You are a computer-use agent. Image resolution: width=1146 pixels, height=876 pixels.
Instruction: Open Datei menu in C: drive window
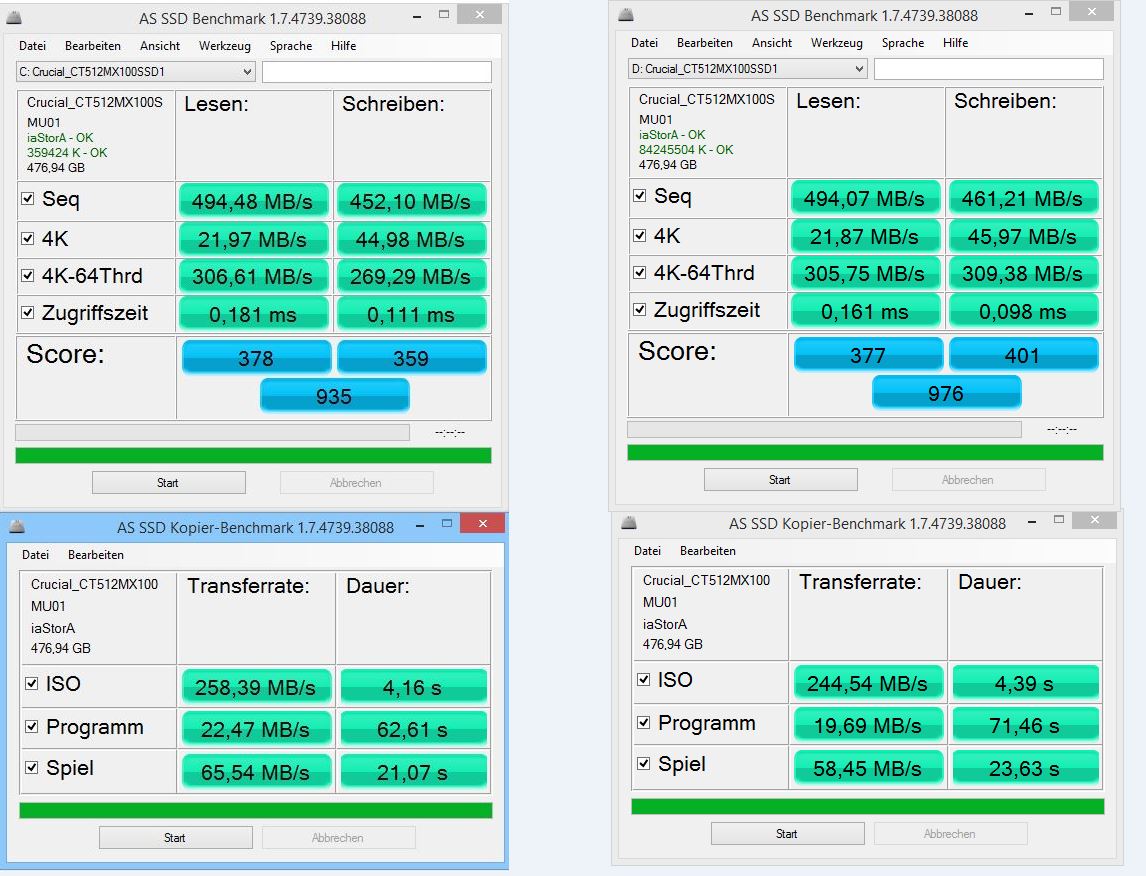[x=32, y=45]
